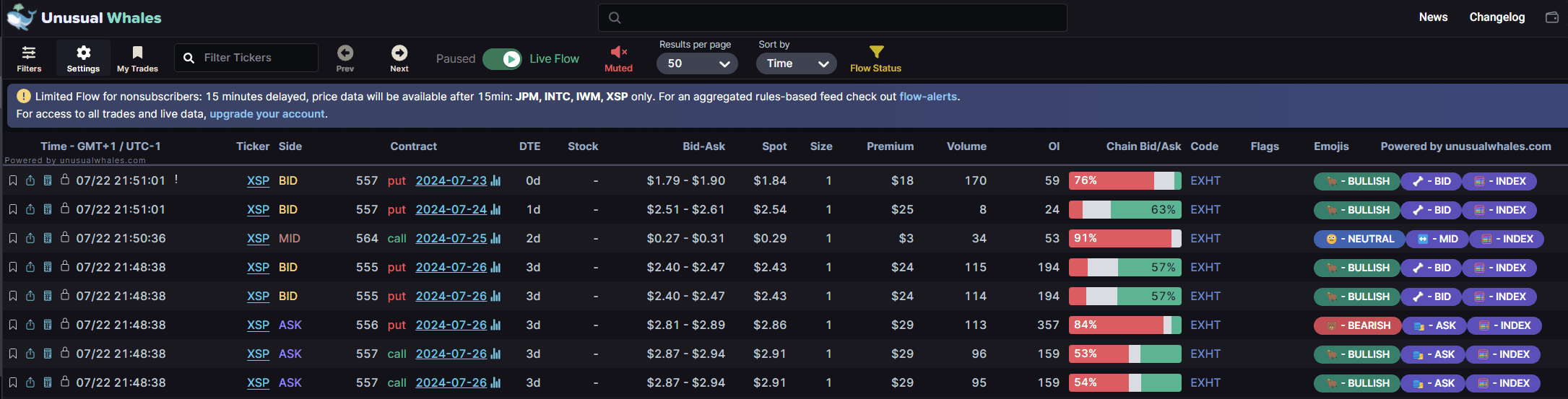Image resolution: width=1568 pixels, height=399 pixels.
Task: Open 2024-07-23 contract date link
Action: 451,180
